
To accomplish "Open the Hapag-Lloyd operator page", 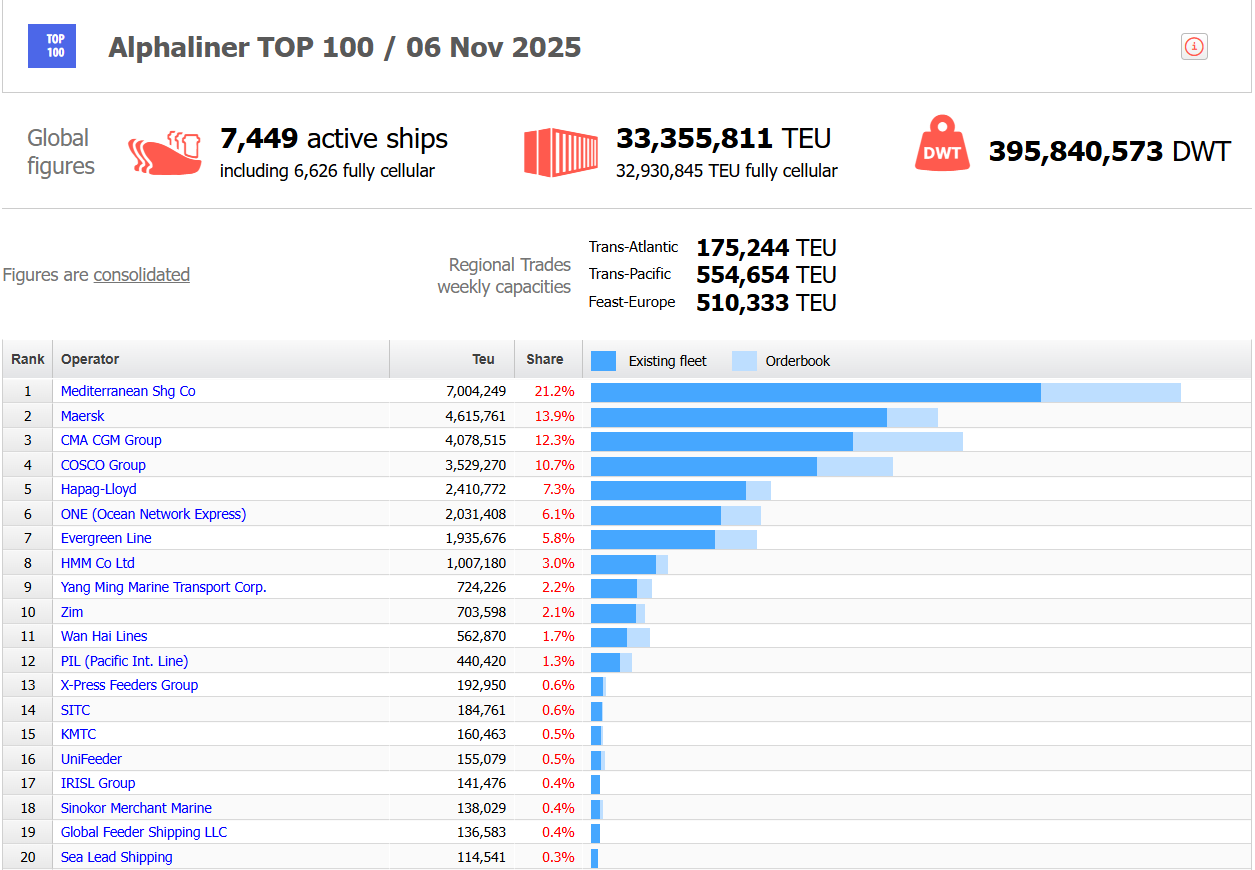I will (98, 489).
